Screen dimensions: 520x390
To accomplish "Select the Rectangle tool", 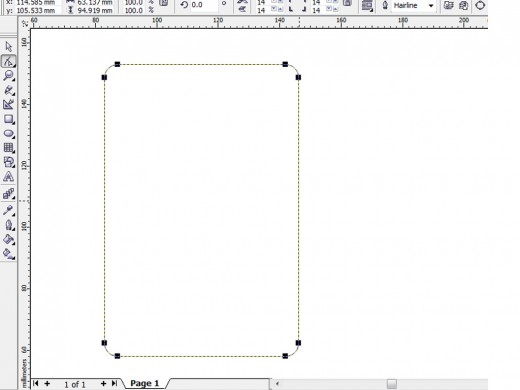I will (9, 119).
